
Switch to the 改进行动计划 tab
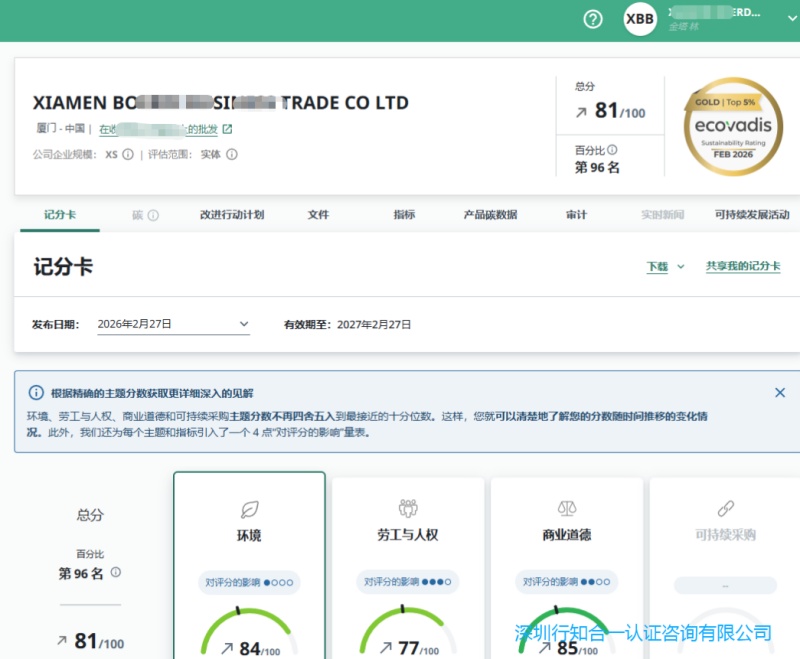232,215
